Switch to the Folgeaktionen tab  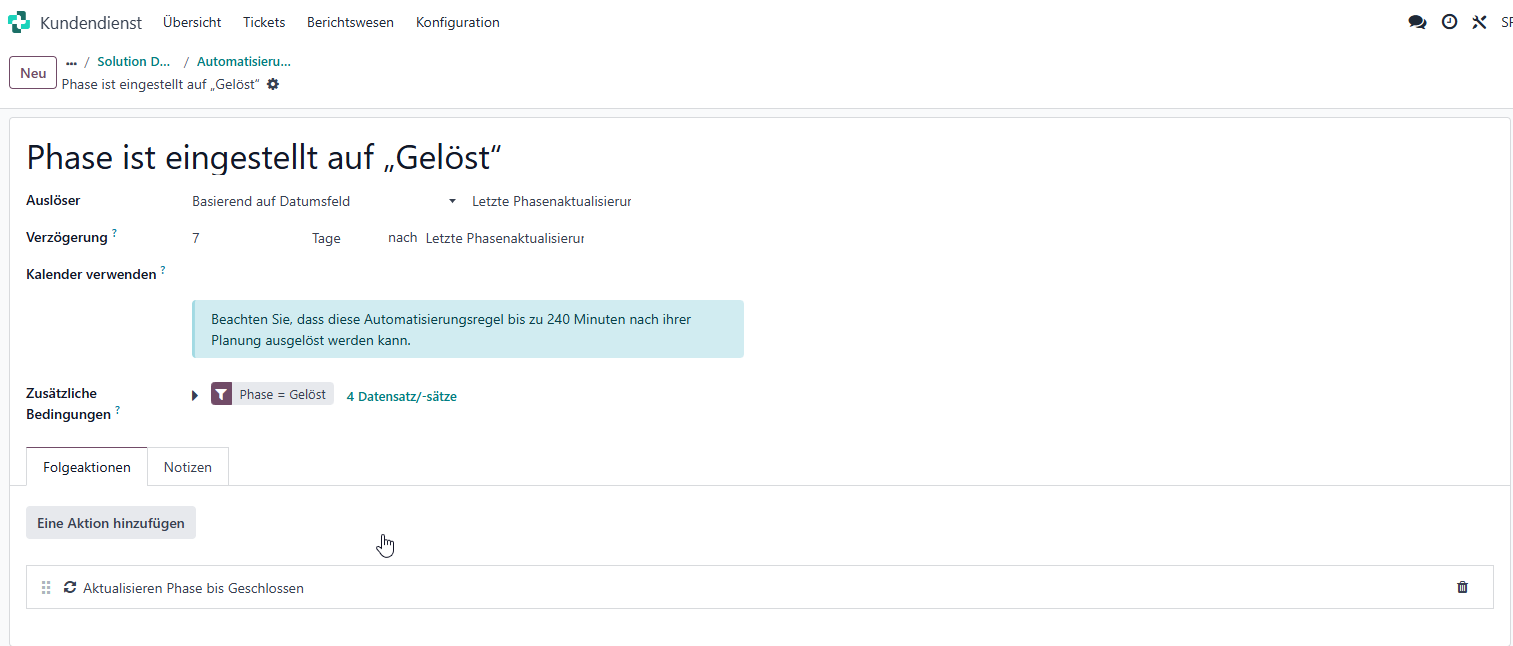pos(87,467)
